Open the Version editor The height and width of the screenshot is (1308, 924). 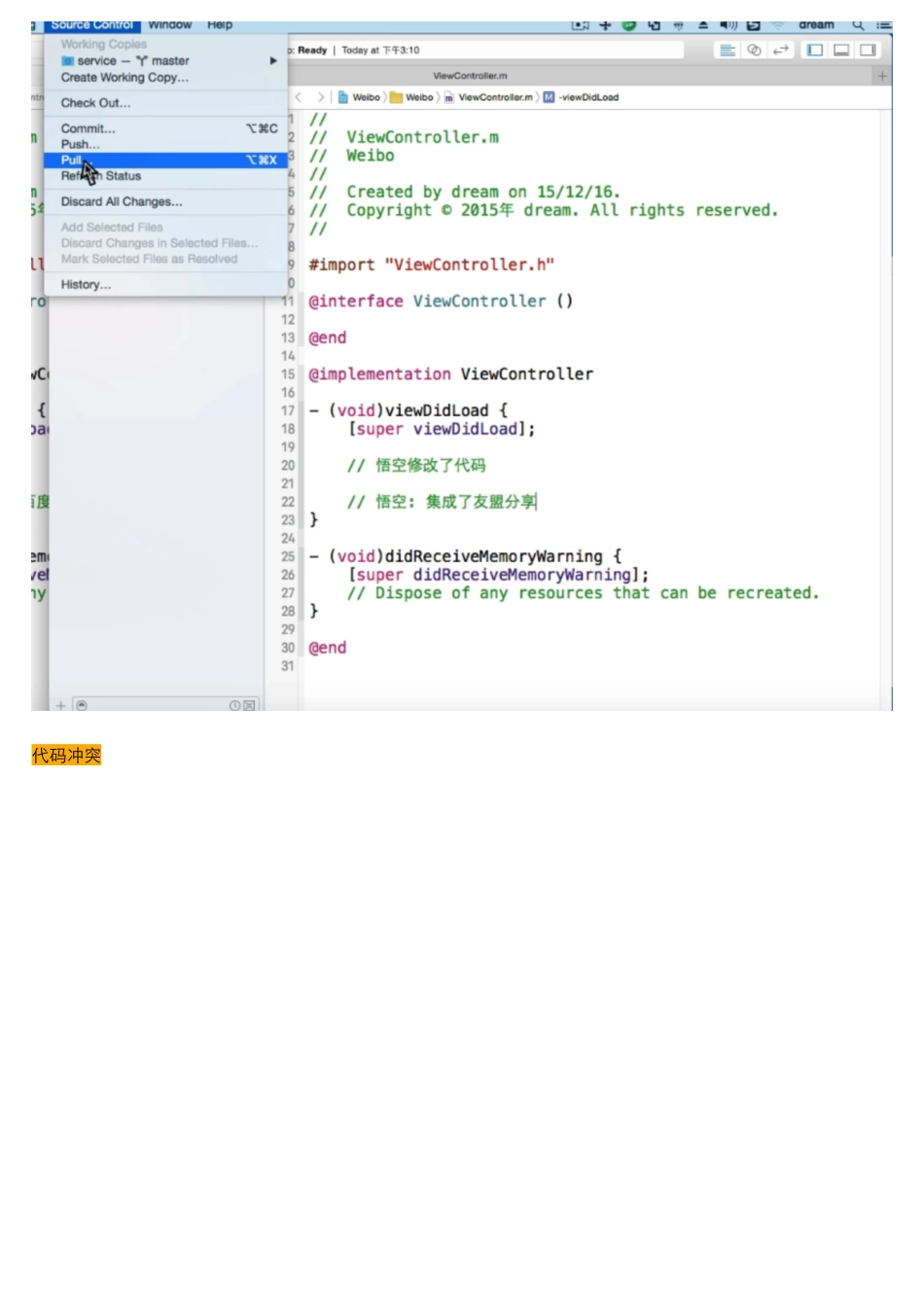[x=781, y=51]
